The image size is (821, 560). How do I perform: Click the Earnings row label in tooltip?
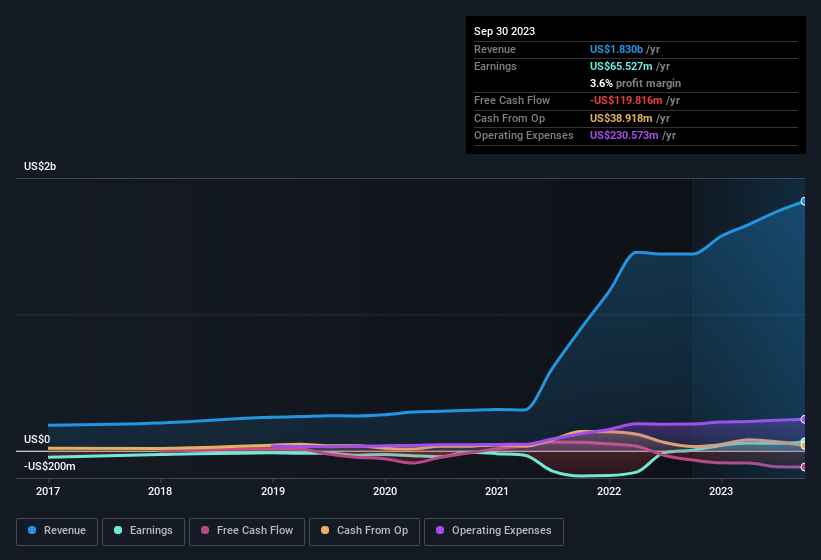click(495, 66)
